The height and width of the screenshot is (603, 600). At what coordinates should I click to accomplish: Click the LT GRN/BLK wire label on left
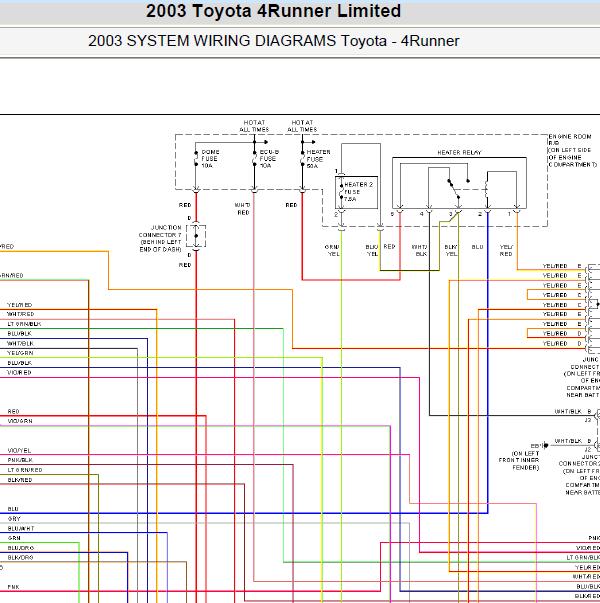[24, 324]
